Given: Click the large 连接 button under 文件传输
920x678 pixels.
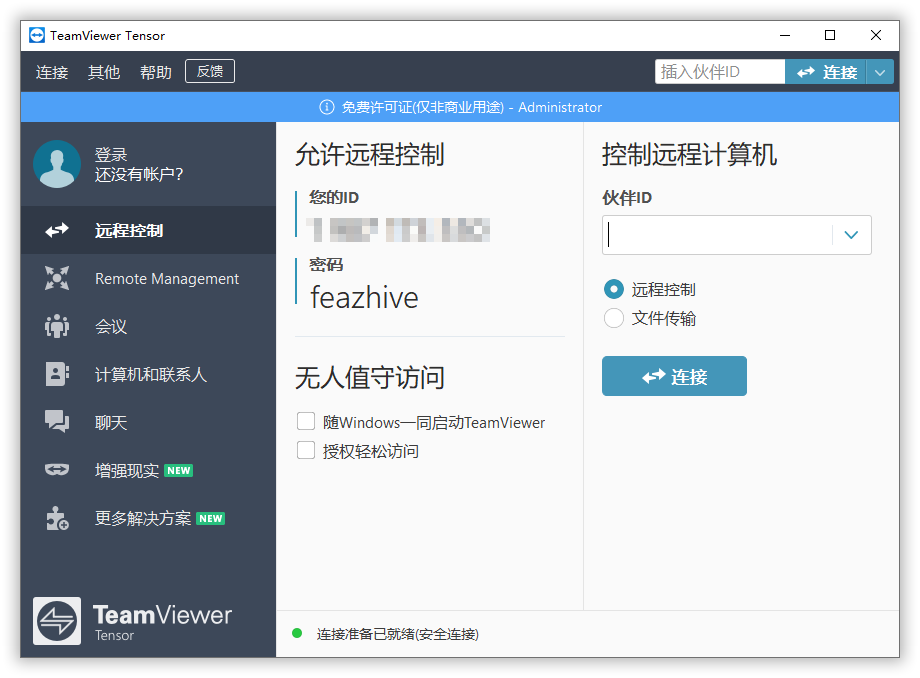Looking at the screenshot, I should [x=674, y=376].
